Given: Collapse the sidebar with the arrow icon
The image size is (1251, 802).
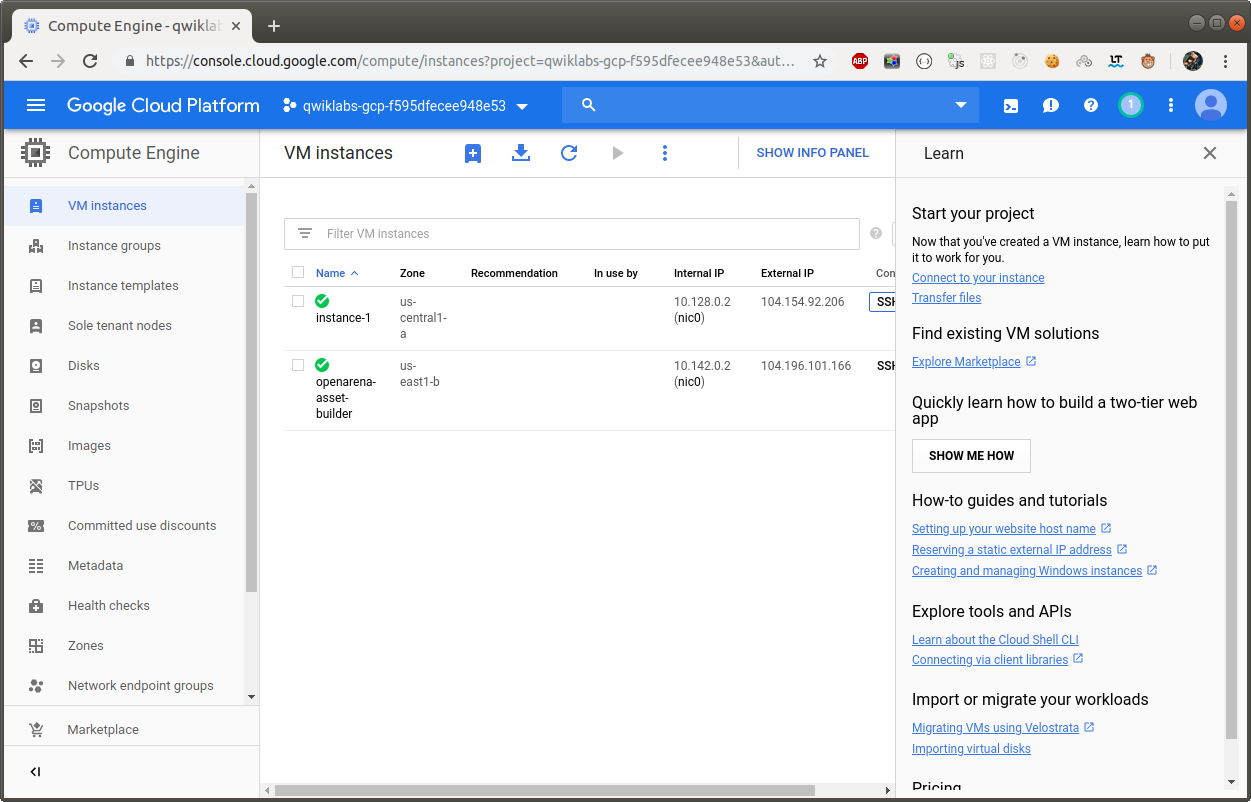Looking at the screenshot, I should tap(35, 771).
